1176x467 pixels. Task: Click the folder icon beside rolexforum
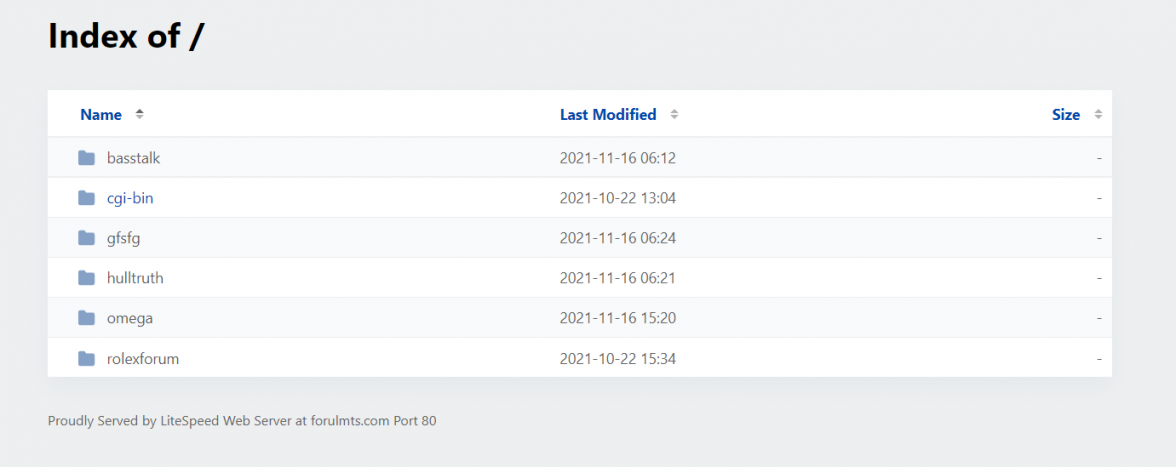(x=87, y=358)
